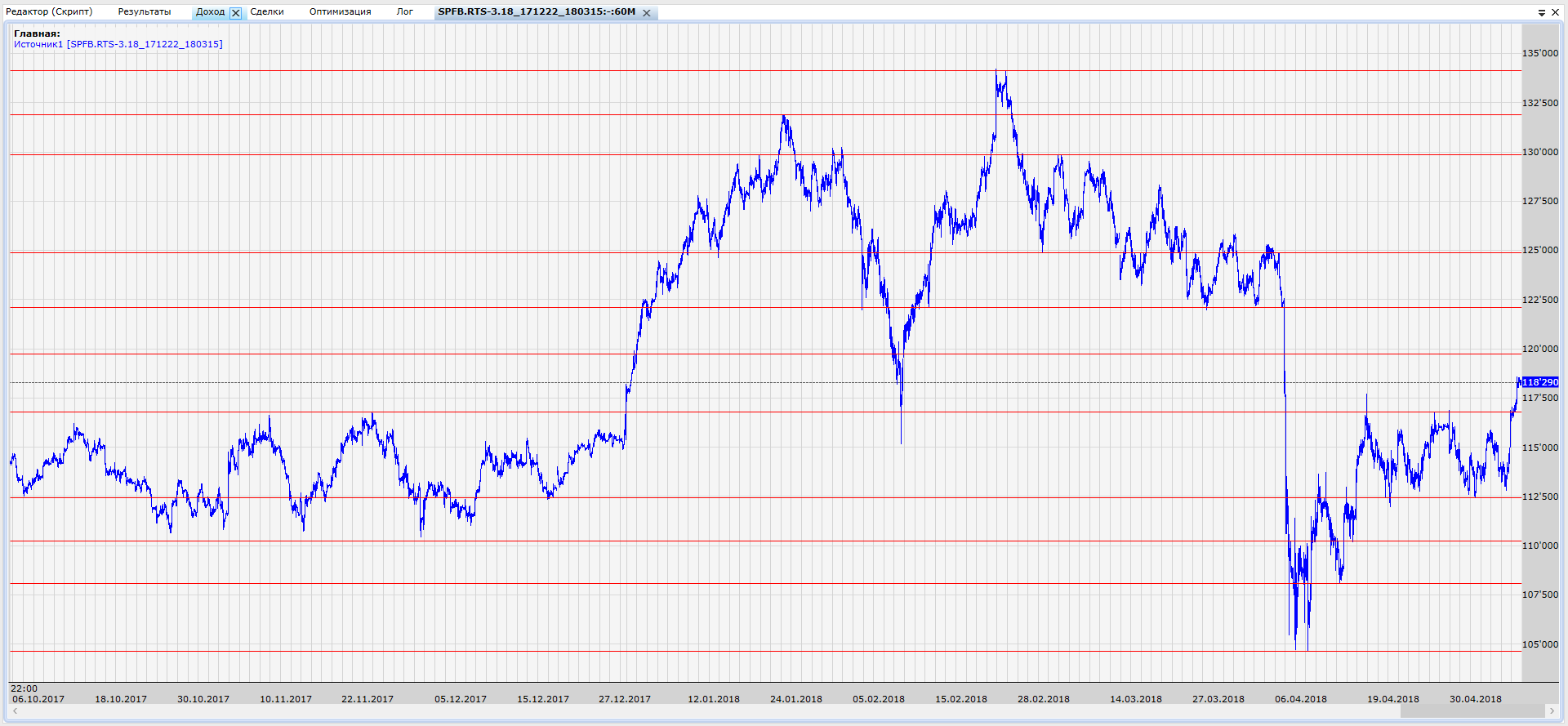Screen dimensions: 1568x726
Task: Close the Доход tab with its X
Action: (x=236, y=12)
